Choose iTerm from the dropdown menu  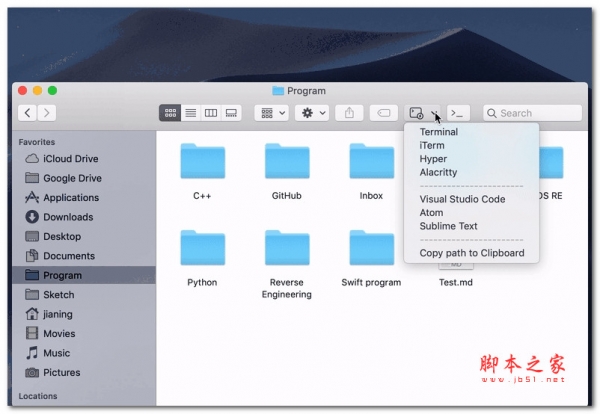(x=471, y=145)
